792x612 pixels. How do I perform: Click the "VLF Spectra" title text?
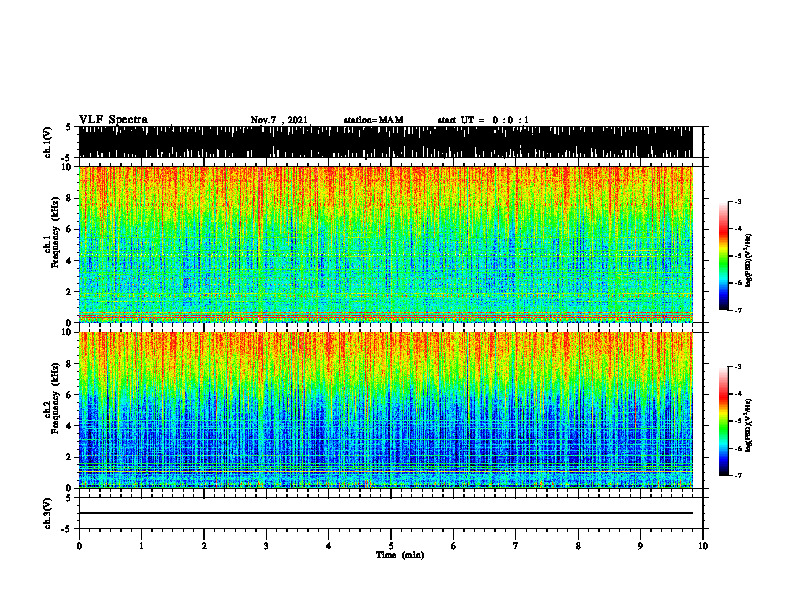[113, 120]
